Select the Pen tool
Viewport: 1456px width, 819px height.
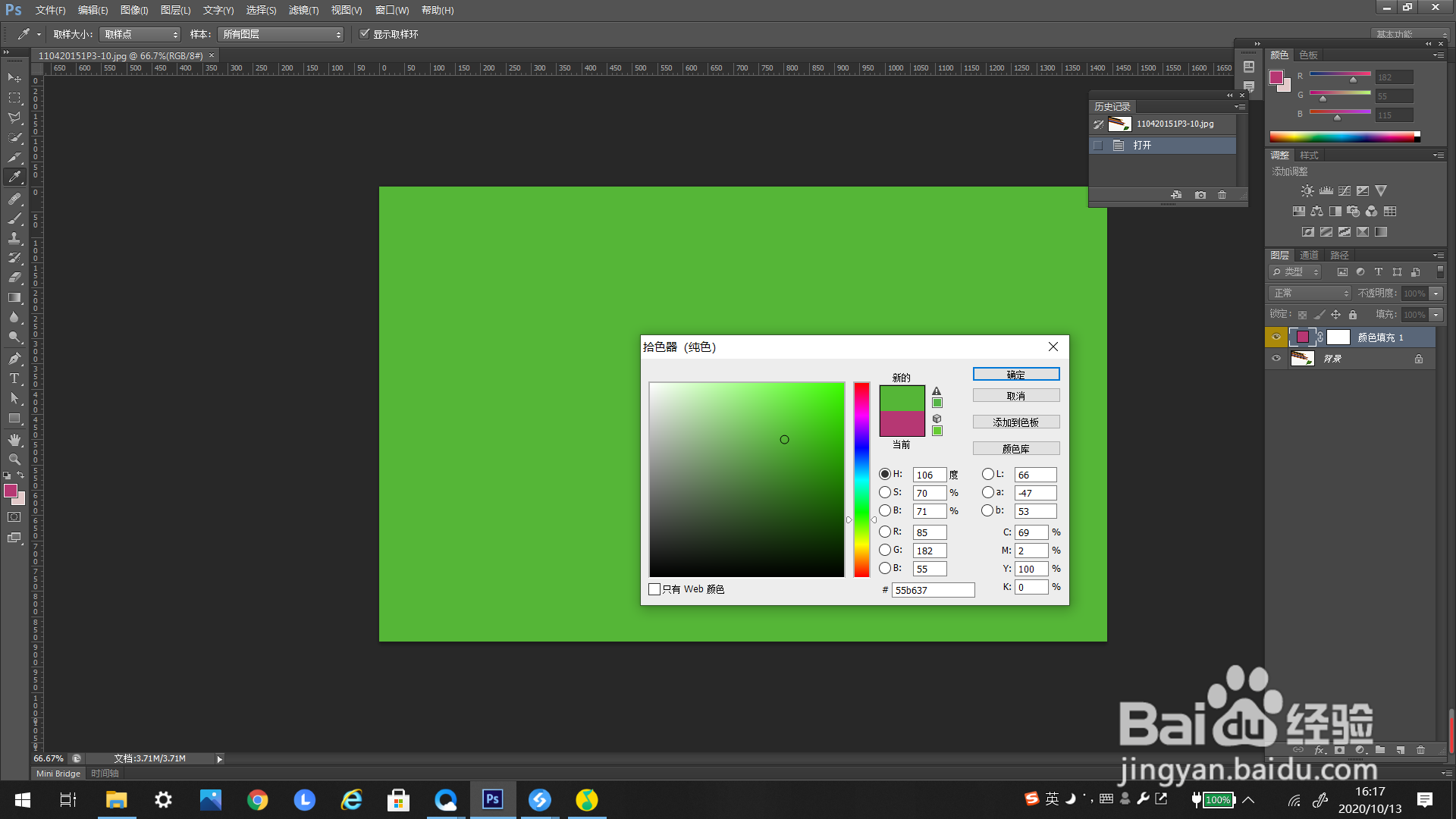14,358
